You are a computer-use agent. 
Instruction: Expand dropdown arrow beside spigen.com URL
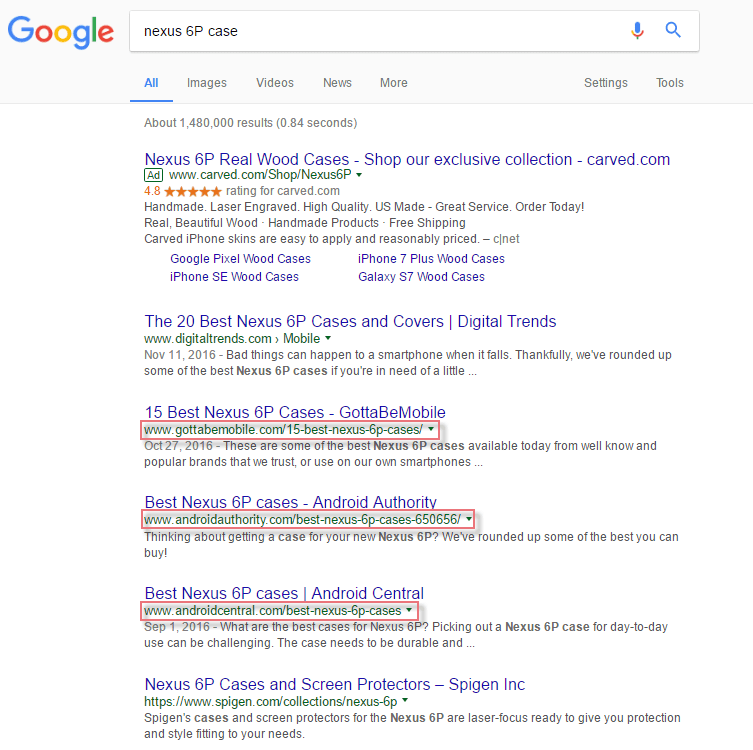(405, 701)
